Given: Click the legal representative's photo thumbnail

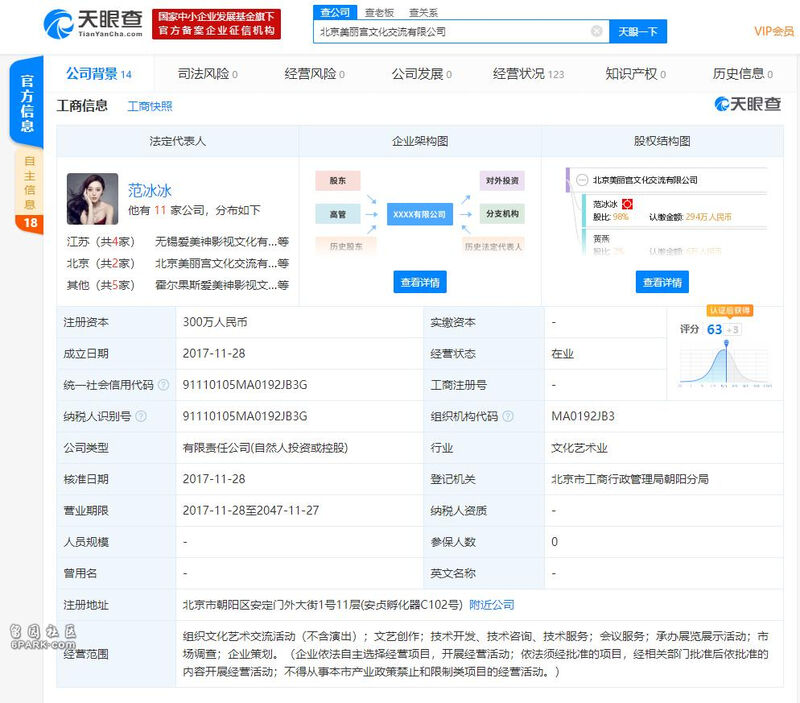Looking at the screenshot, I should coord(92,199).
